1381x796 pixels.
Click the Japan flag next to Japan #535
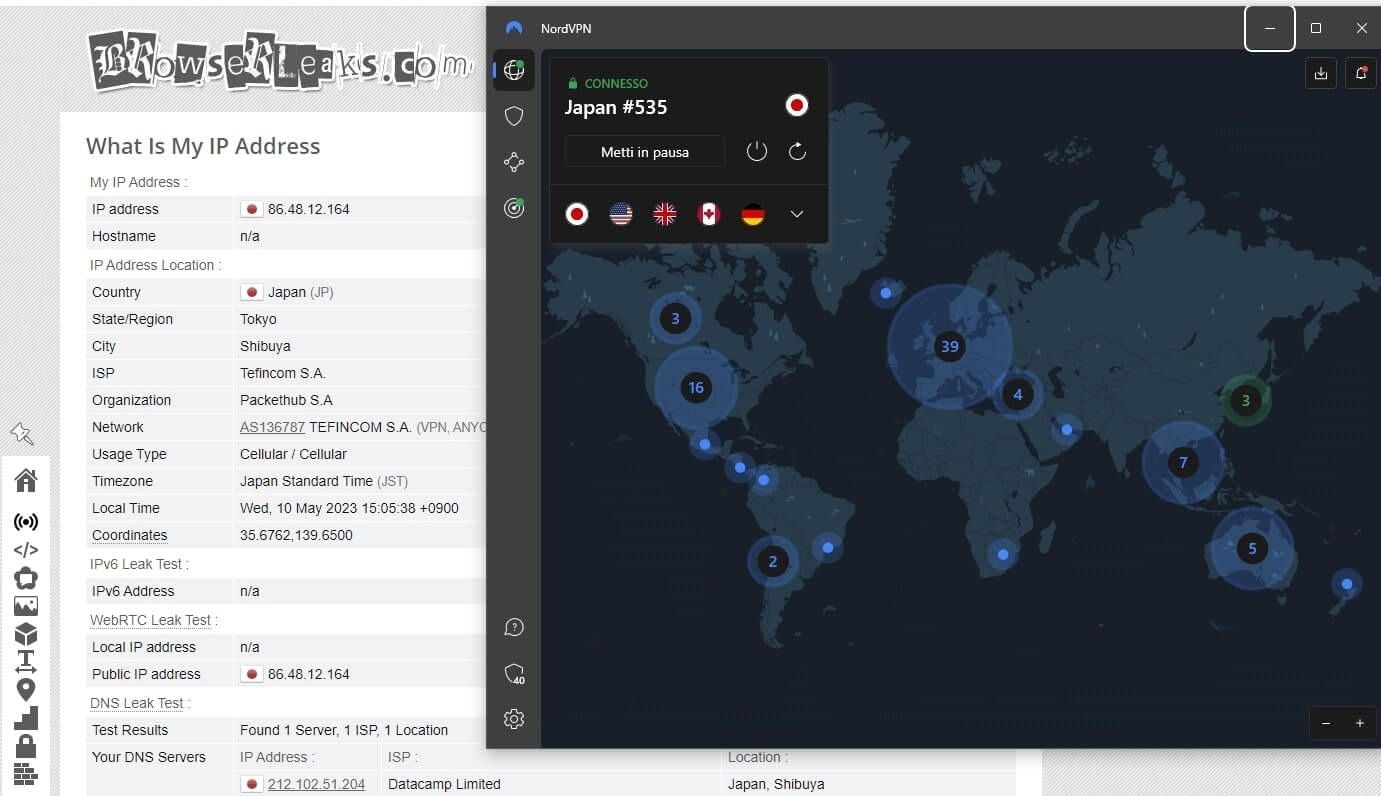click(x=797, y=105)
